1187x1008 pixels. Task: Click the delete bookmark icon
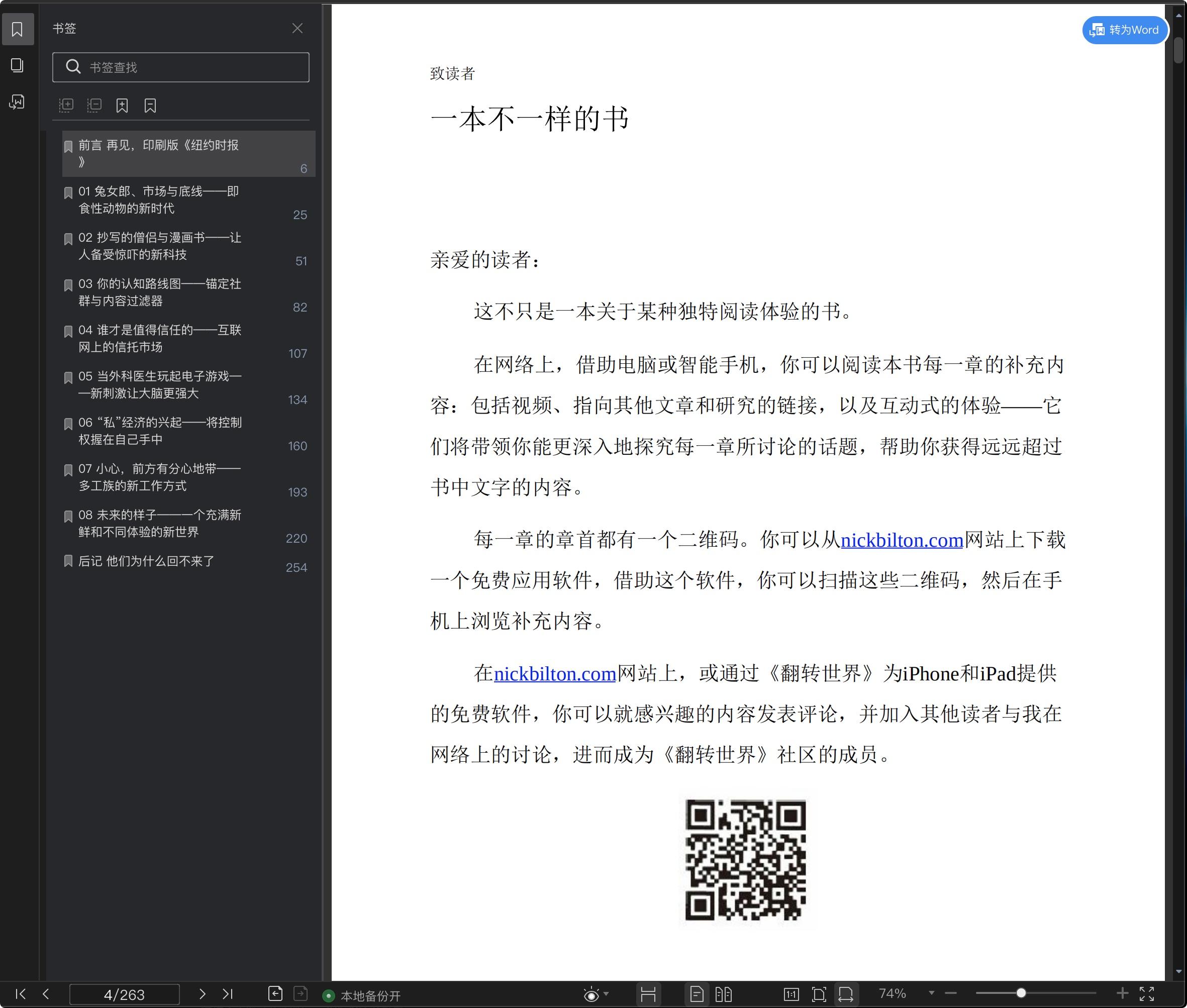(150, 105)
